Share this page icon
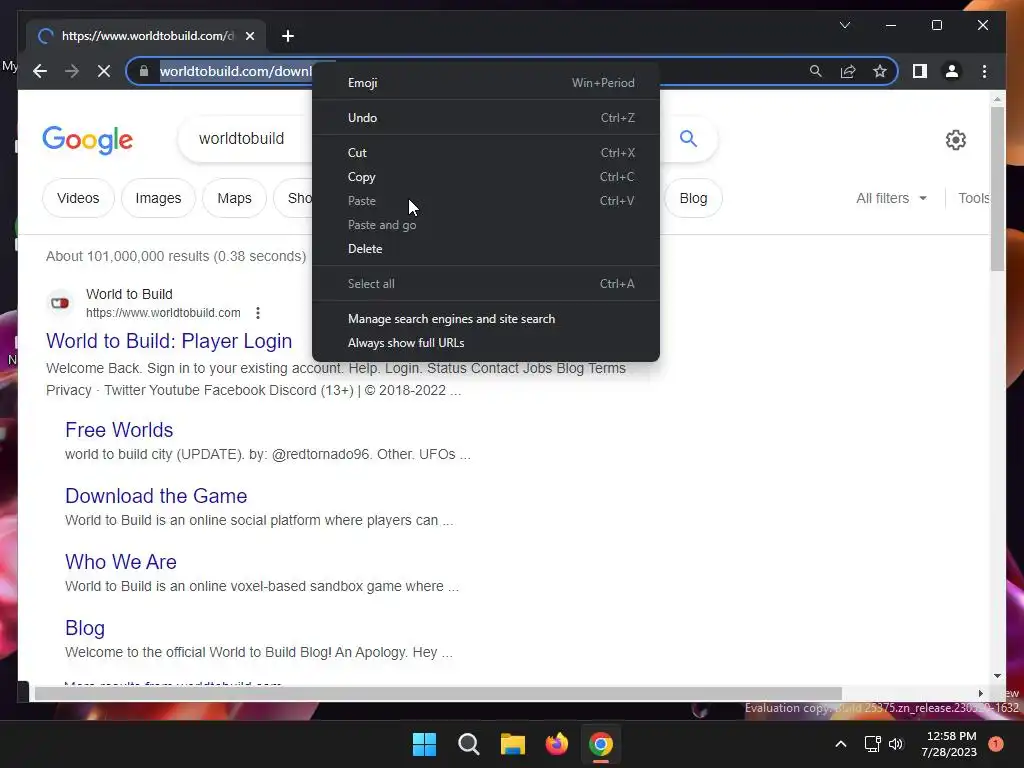Screen dimensions: 1024x768 (x=848, y=71)
